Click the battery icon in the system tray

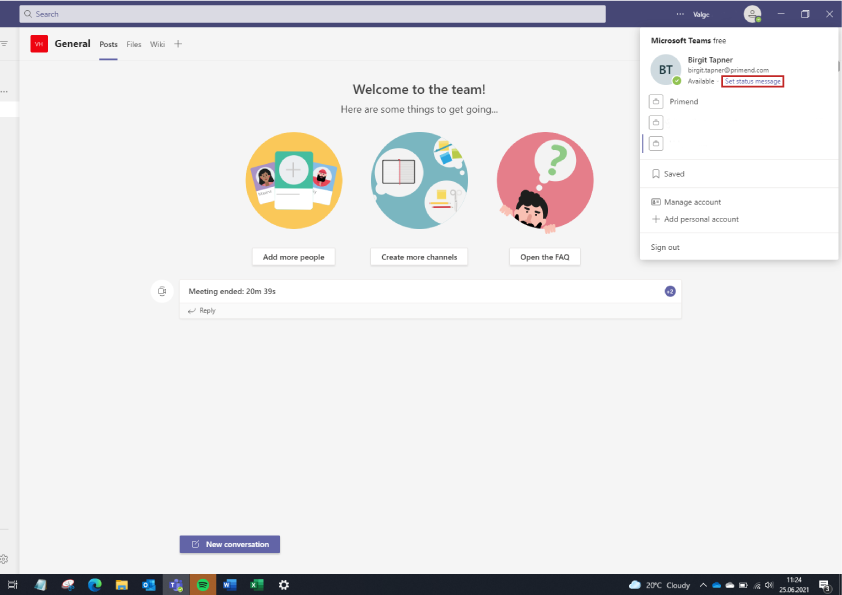[743, 585]
